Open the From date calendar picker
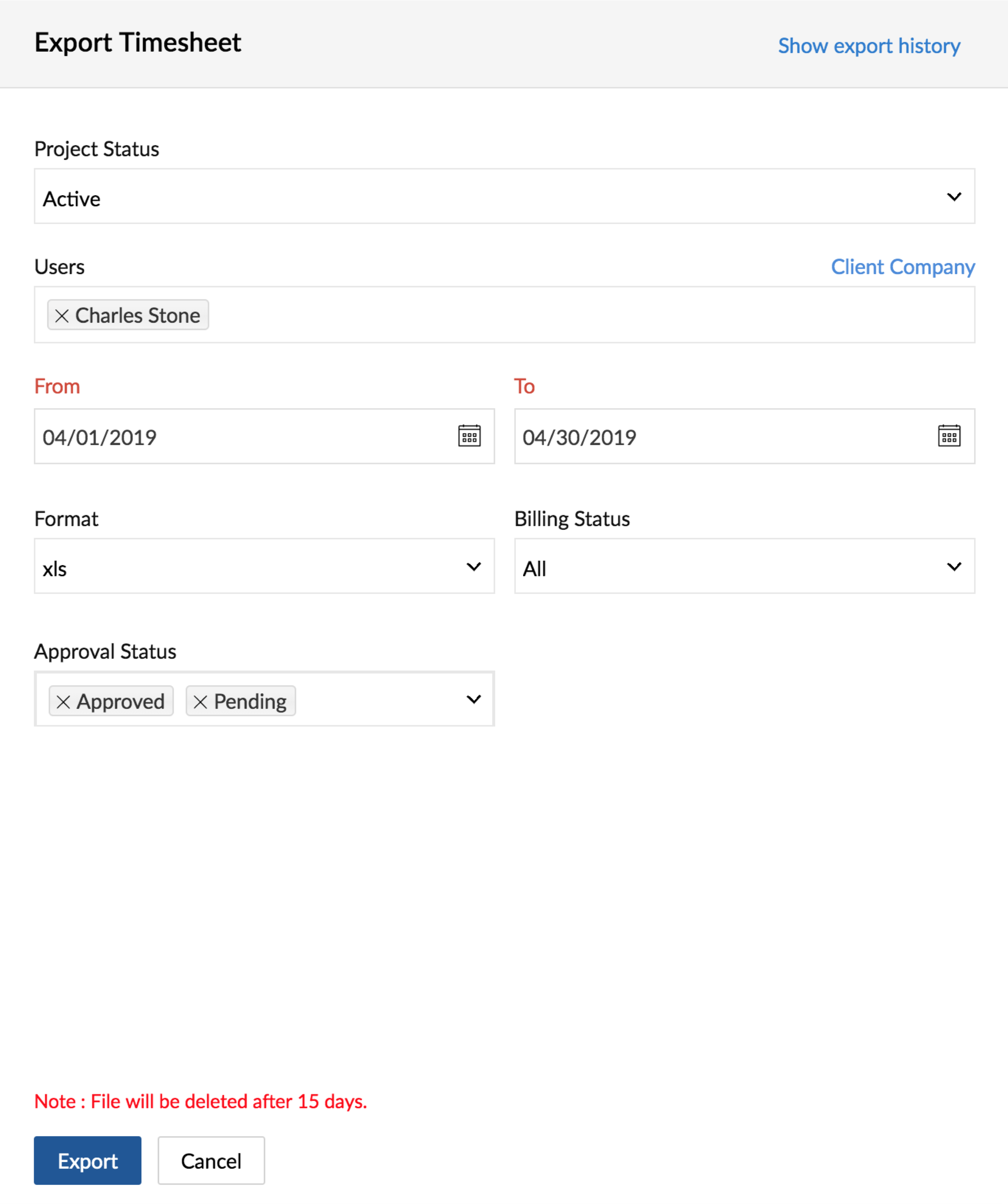 pyautogui.click(x=469, y=436)
